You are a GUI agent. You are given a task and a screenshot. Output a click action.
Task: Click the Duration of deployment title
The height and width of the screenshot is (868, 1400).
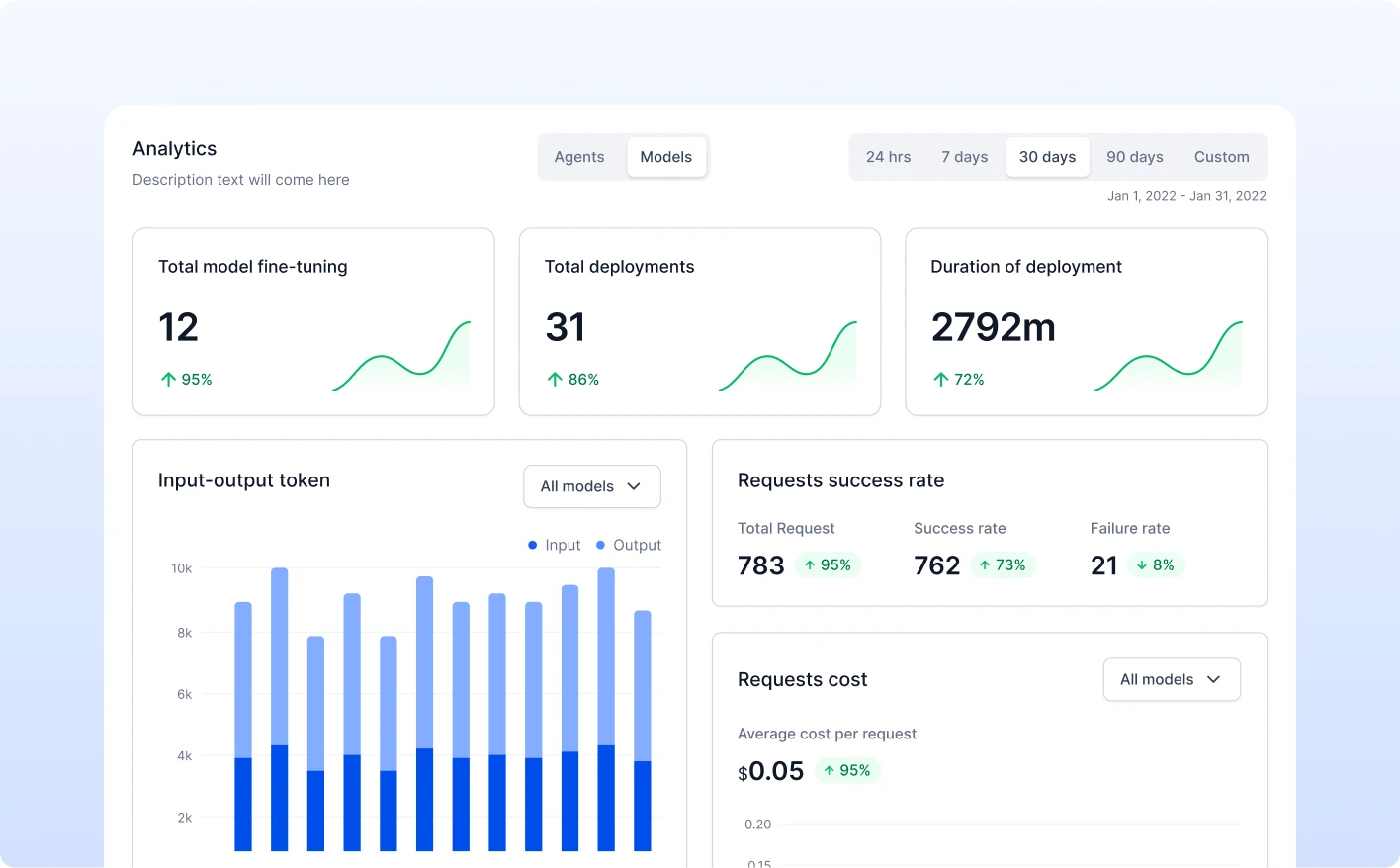click(1026, 267)
